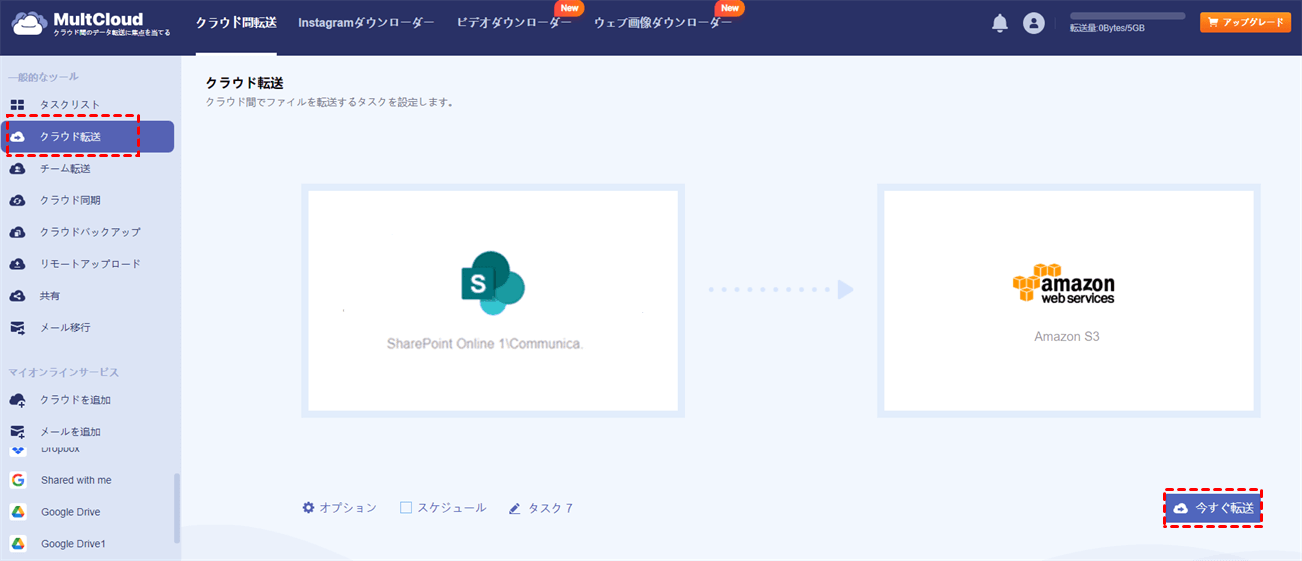
Task: Open the user account avatar
Action: tap(1034, 23)
